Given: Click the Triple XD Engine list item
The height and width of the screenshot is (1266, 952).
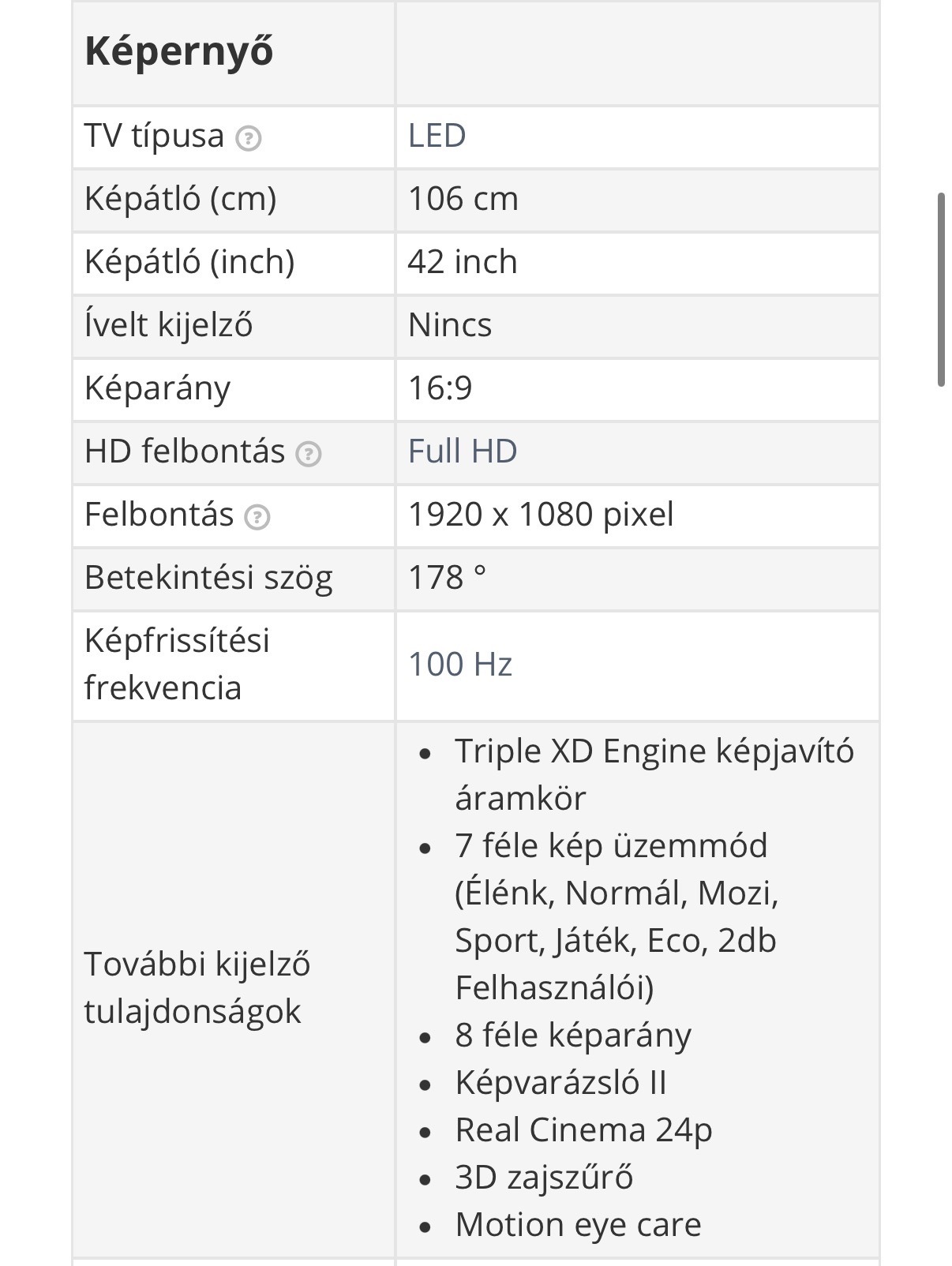Looking at the screenshot, I should [654, 773].
